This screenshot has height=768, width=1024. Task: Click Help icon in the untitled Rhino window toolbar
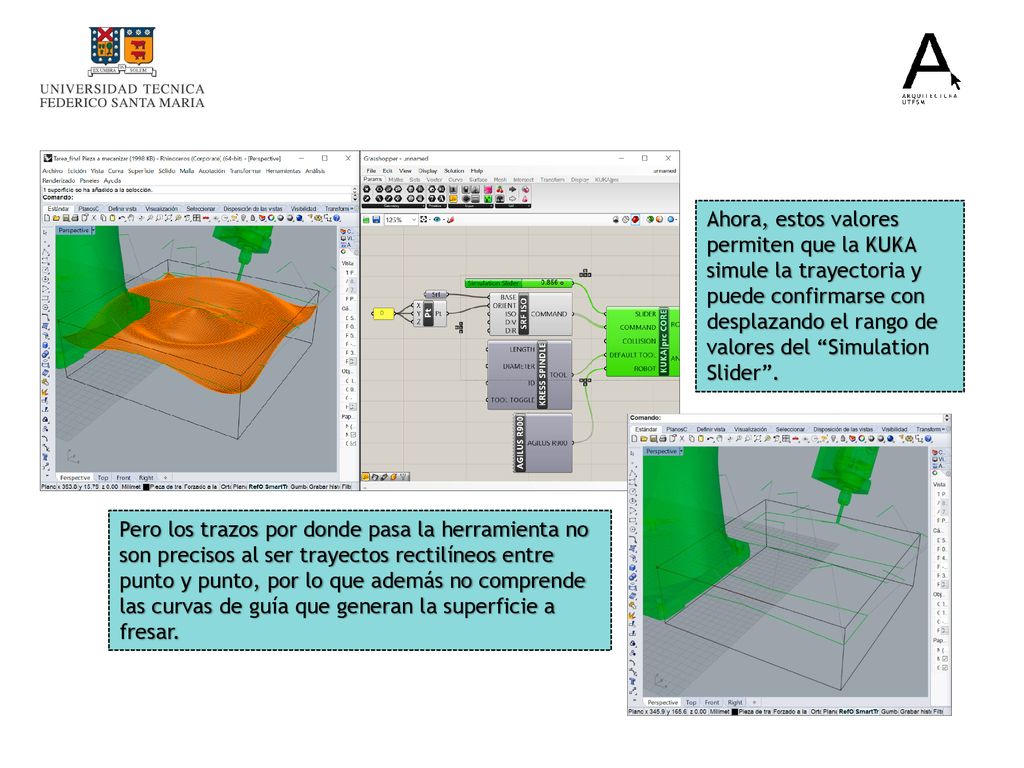pyautogui.click(x=928, y=439)
